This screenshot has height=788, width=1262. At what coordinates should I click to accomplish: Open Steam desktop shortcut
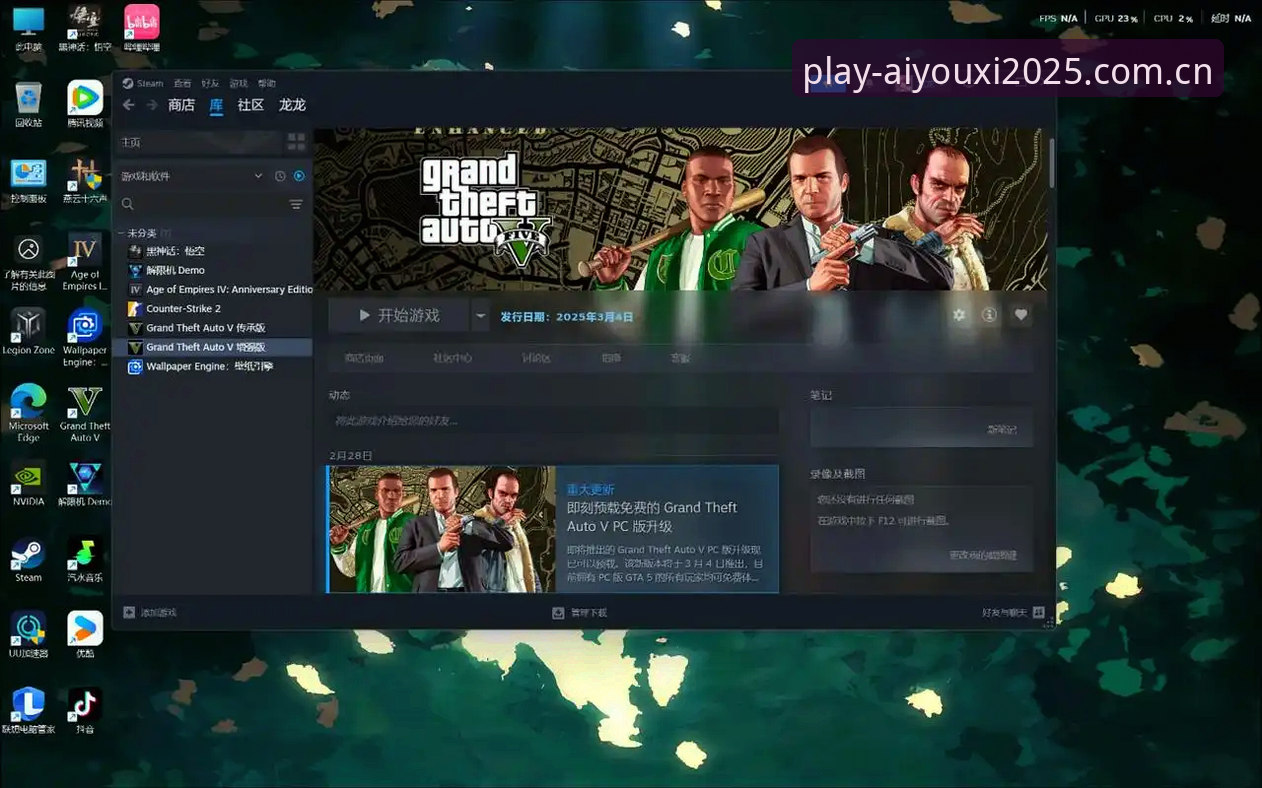click(x=28, y=560)
